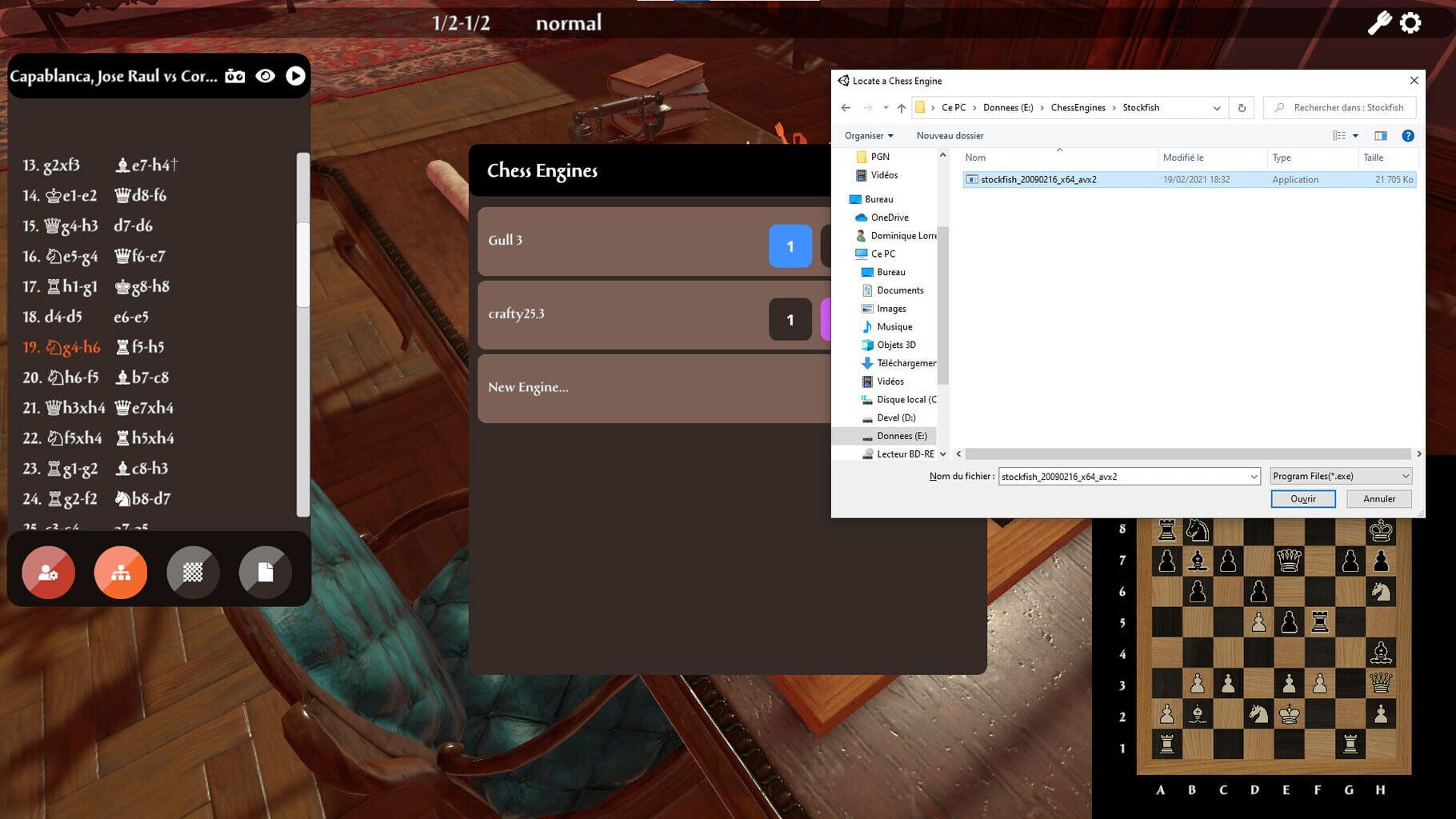
Task: Go forward in file dialog
Action: coord(867,107)
